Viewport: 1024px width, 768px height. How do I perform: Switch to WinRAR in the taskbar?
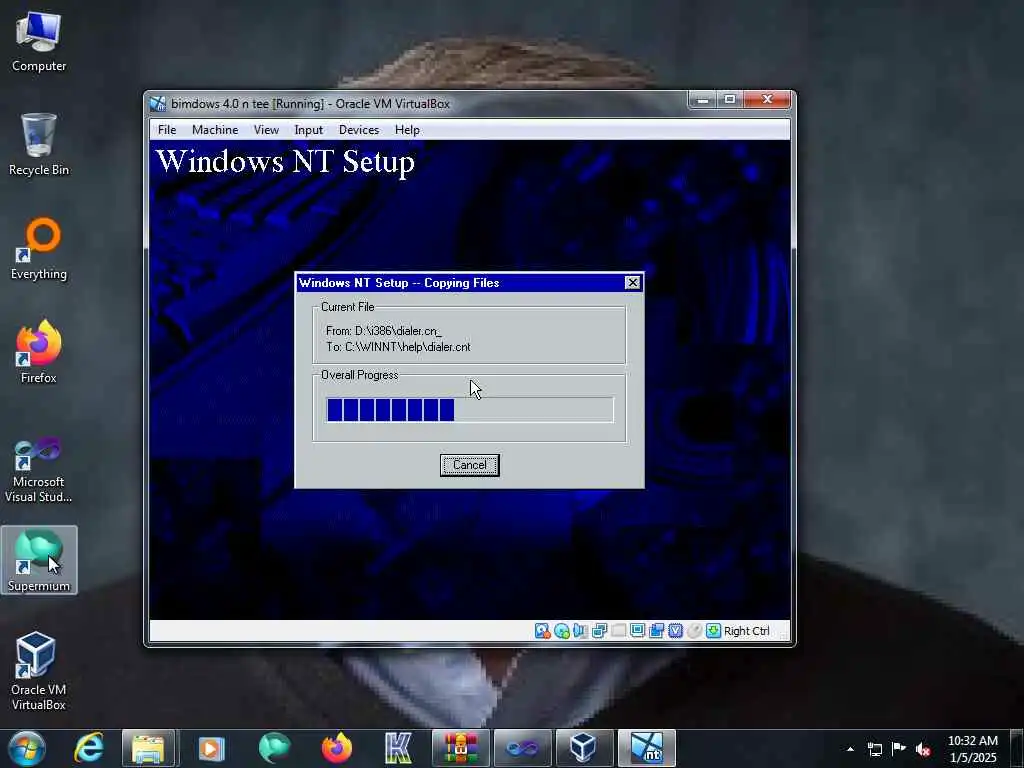460,748
